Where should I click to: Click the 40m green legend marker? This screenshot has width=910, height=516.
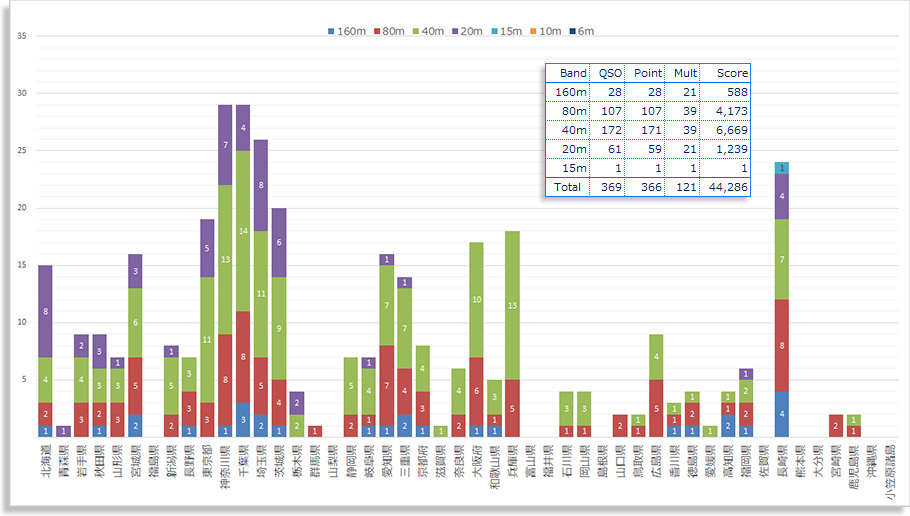coord(426,31)
